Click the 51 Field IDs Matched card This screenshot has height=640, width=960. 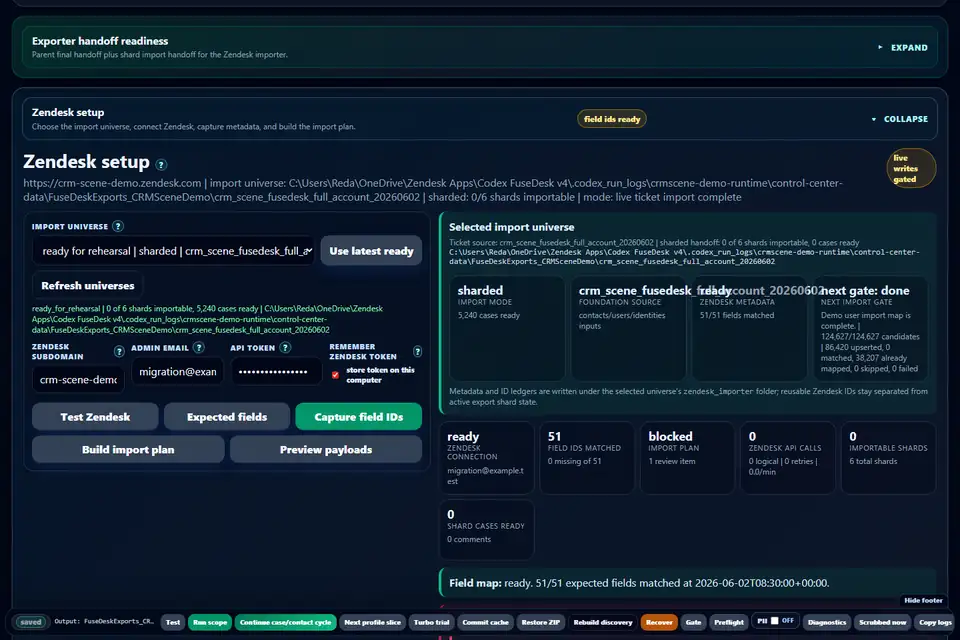[x=587, y=457]
